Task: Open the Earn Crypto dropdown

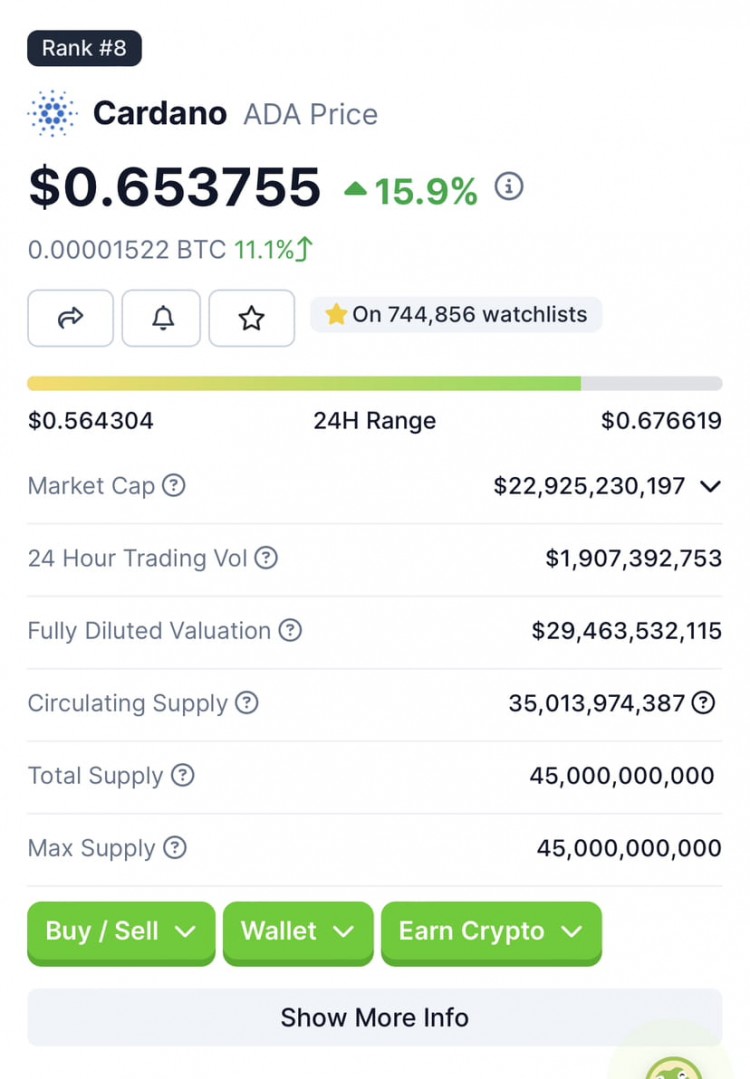Action: click(491, 931)
